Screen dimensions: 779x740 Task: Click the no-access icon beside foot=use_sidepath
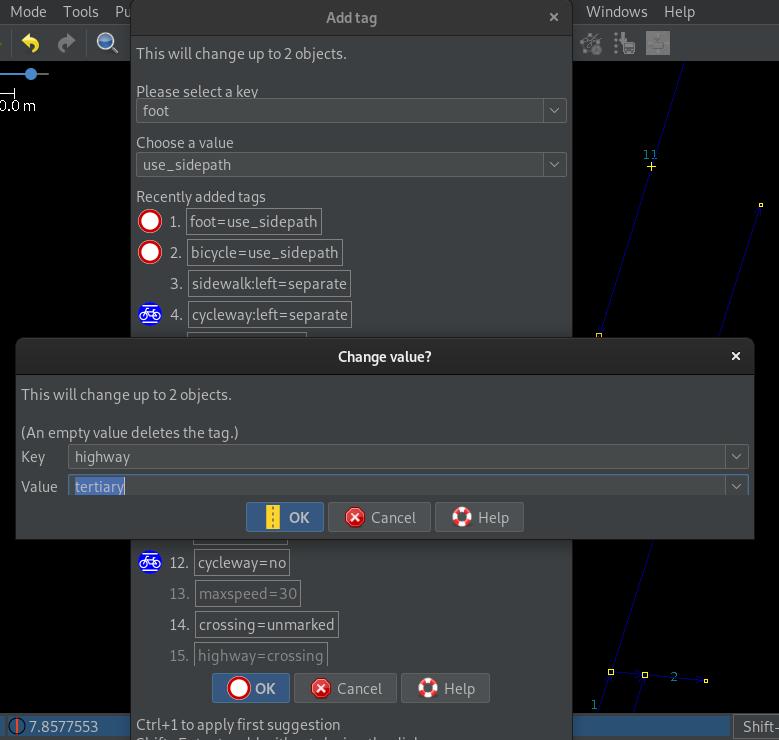150,222
